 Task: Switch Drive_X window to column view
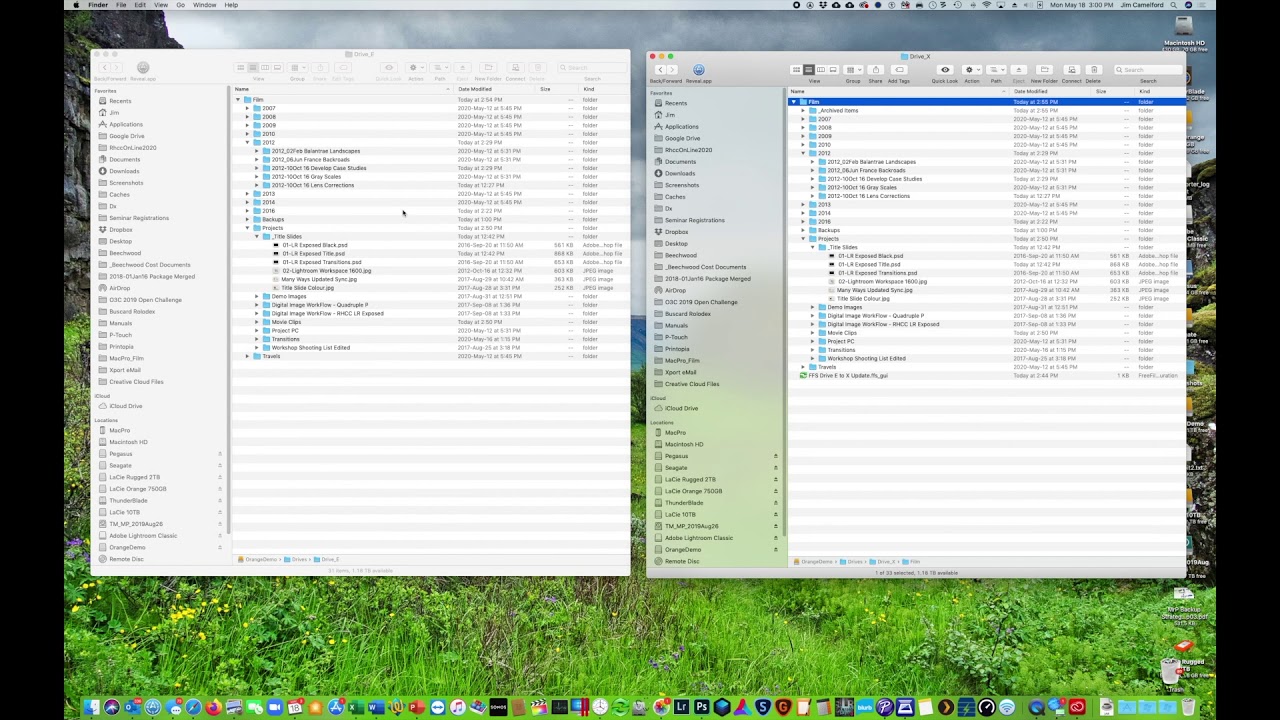point(821,70)
